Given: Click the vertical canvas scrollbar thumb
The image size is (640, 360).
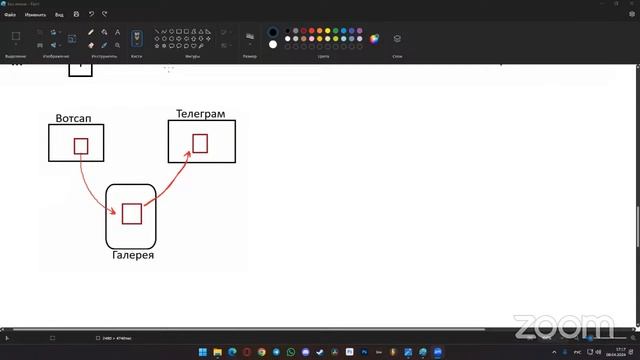Looking at the screenshot, I should pyautogui.click(x=638, y=227).
